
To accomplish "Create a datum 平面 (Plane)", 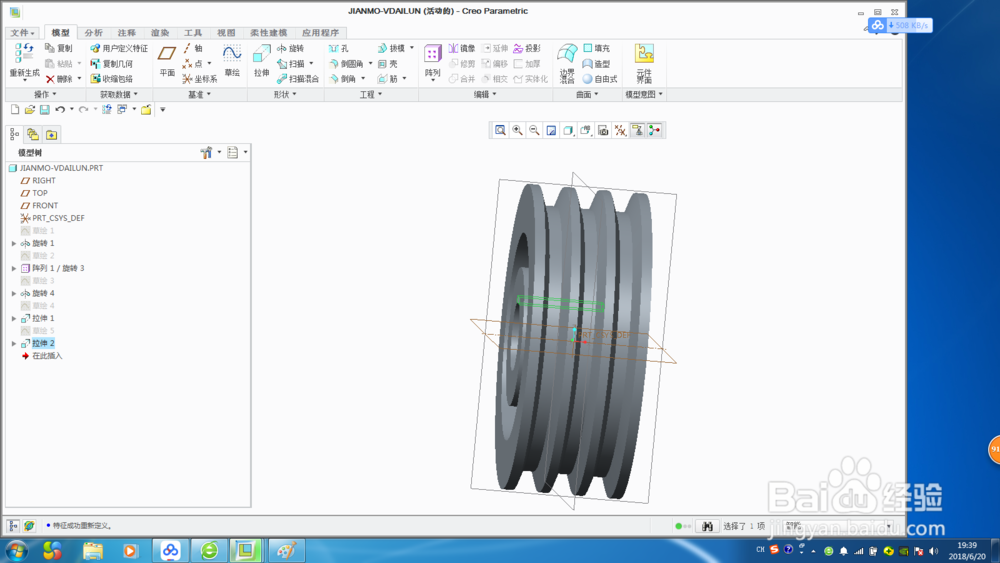I will pos(167,62).
